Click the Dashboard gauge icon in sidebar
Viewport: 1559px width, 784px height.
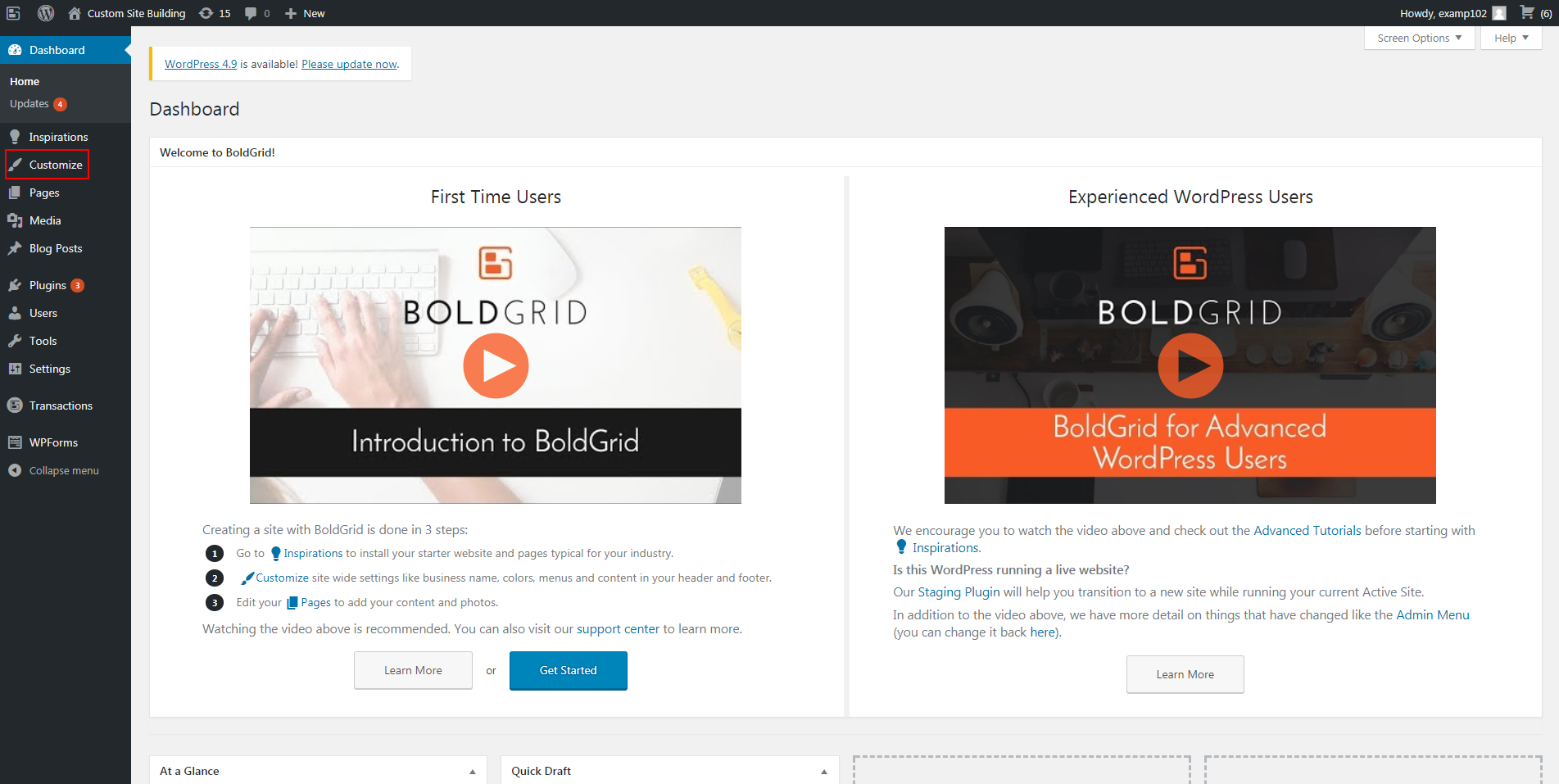15,50
